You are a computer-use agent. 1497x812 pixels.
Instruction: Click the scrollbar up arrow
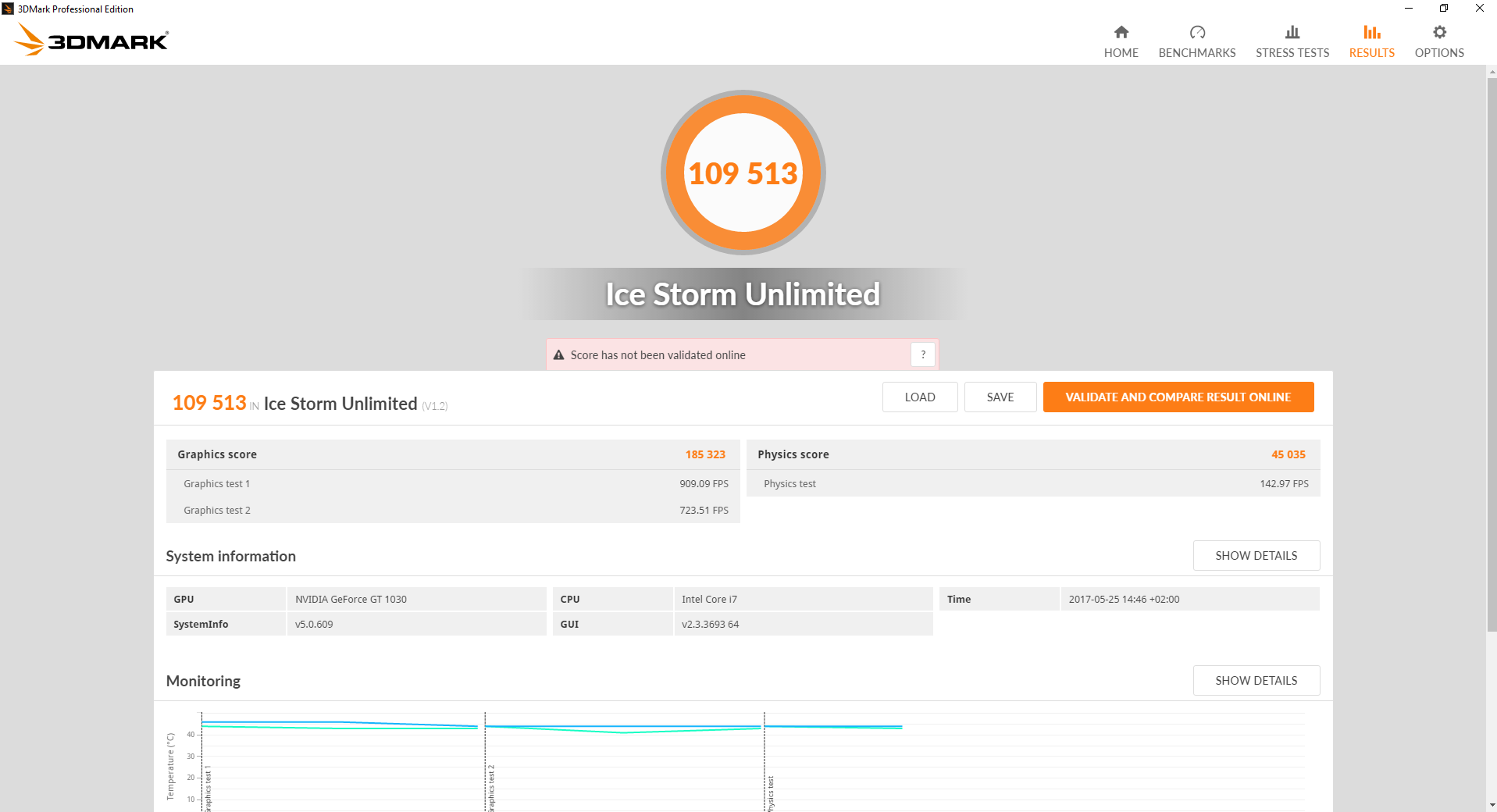tap(1492, 72)
